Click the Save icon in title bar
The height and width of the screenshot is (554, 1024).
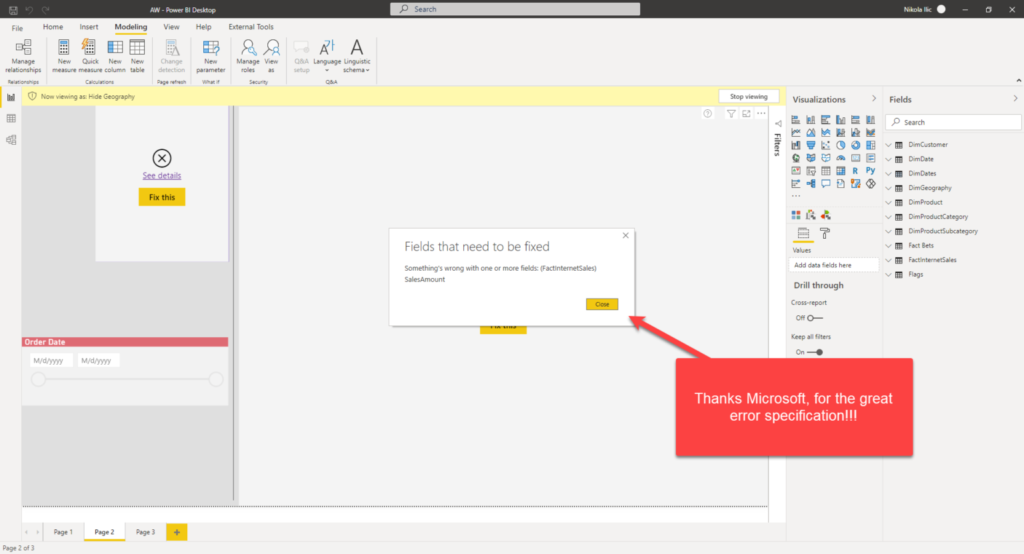[x=13, y=10]
